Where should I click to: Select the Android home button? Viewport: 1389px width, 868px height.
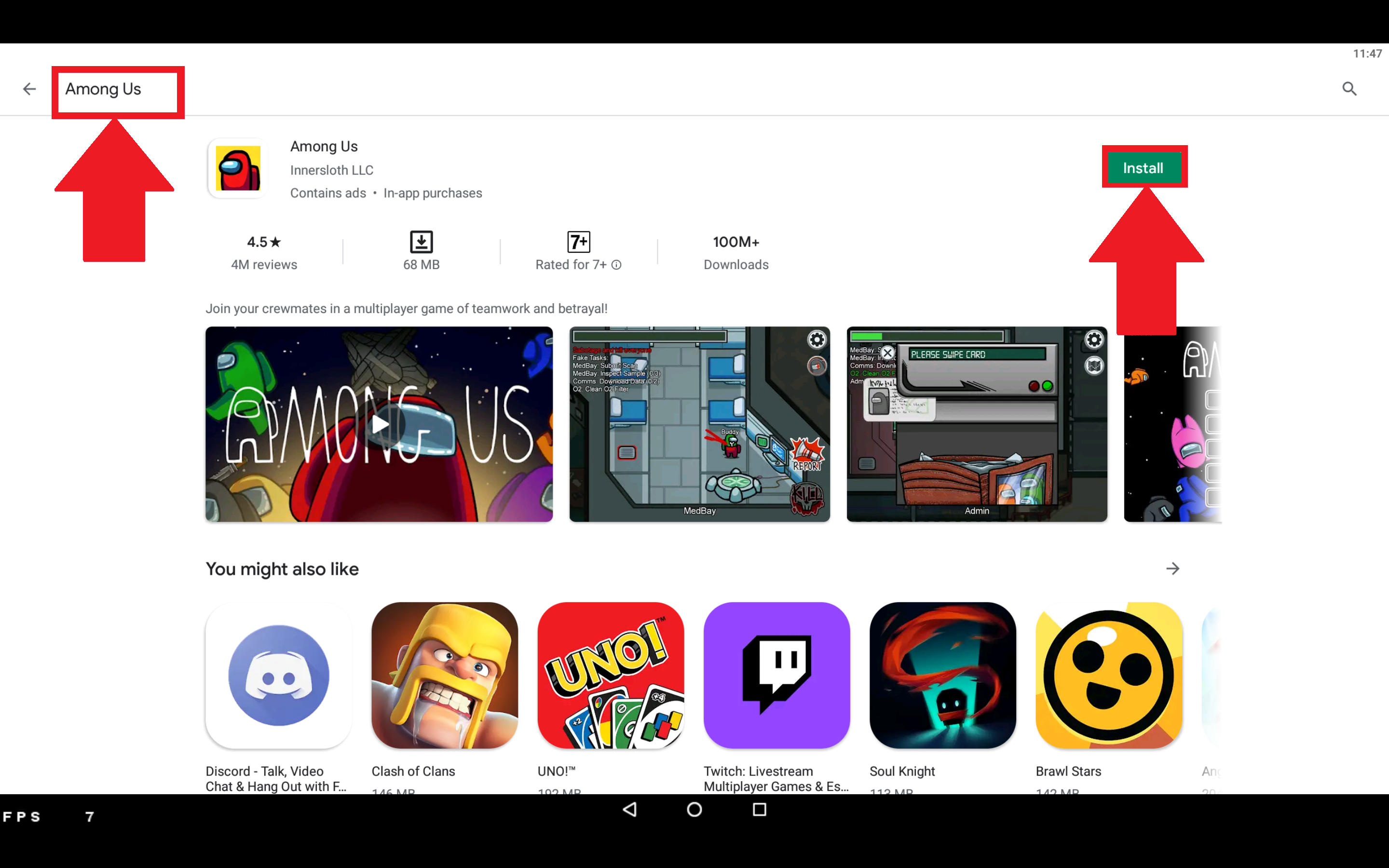coord(694,810)
